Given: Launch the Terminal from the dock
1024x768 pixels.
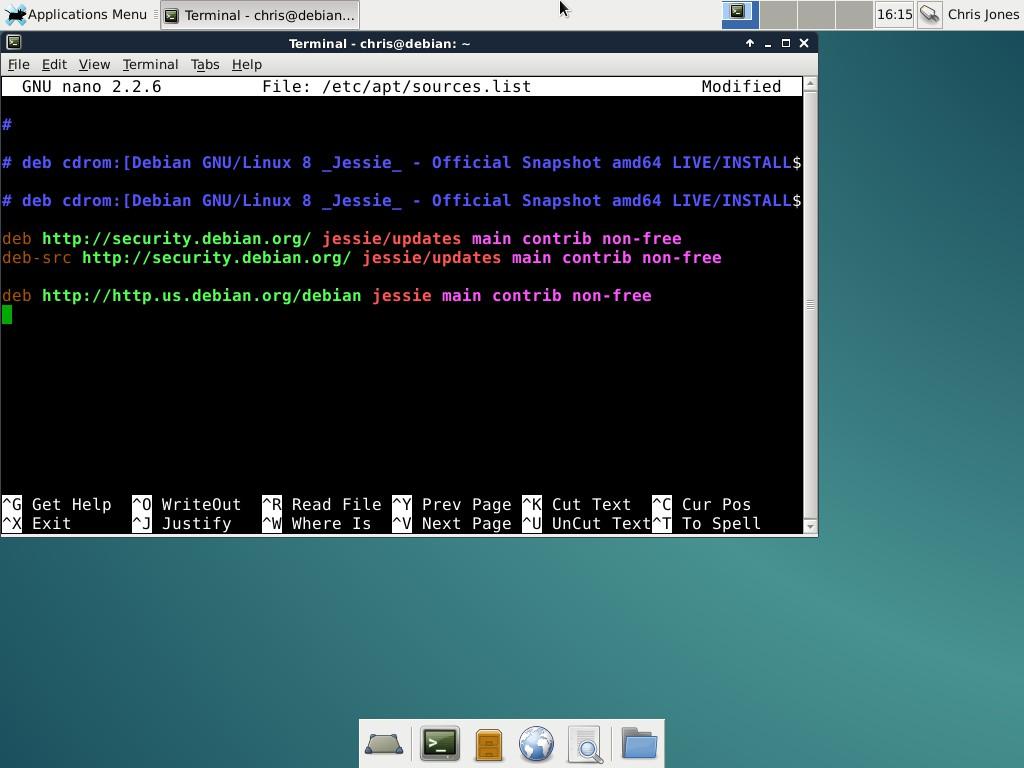Looking at the screenshot, I should pos(440,743).
